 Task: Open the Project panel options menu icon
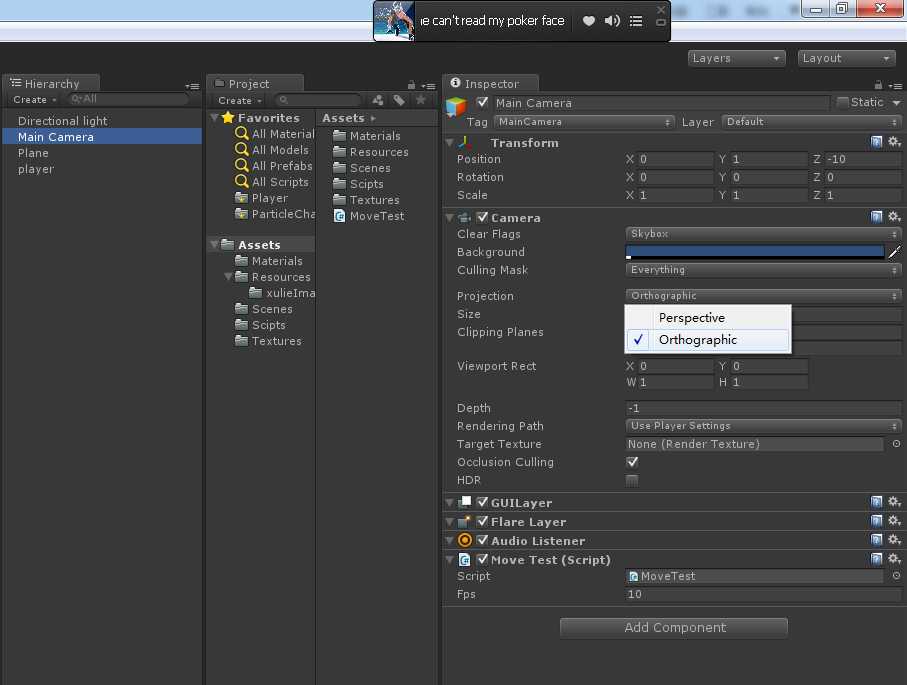coord(429,86)
